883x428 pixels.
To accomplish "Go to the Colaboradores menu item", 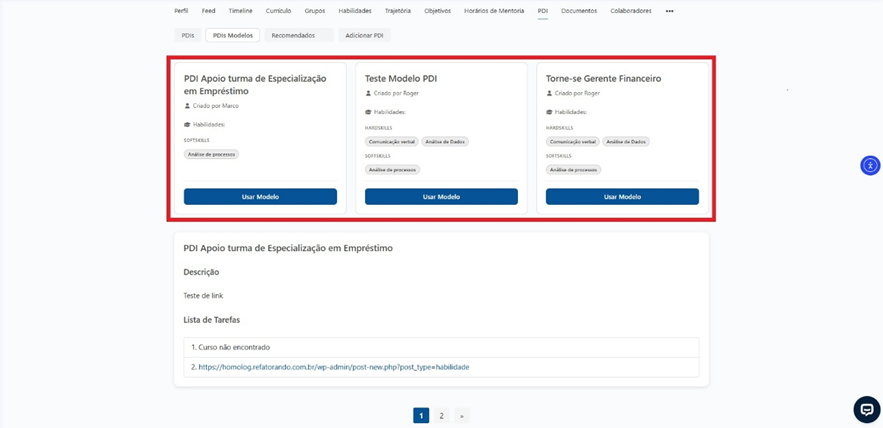I will coord(630,11).
